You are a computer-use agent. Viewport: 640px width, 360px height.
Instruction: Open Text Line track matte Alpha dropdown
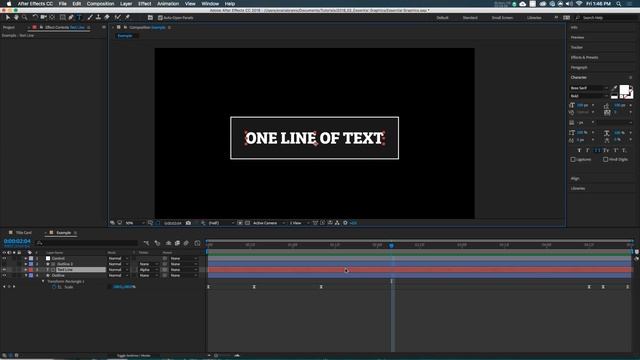(148, 270)
